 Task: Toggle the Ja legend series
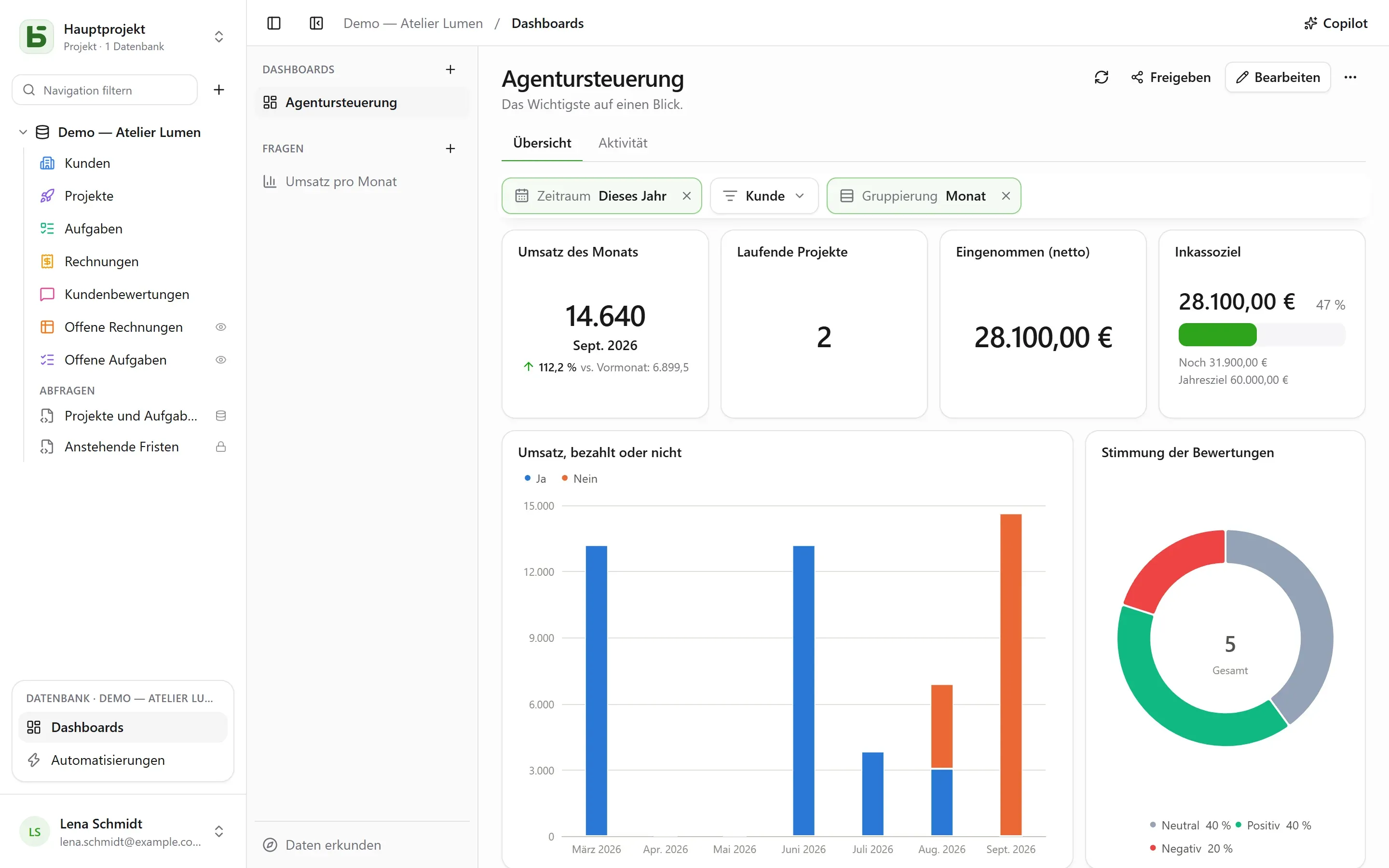(535, 479)
